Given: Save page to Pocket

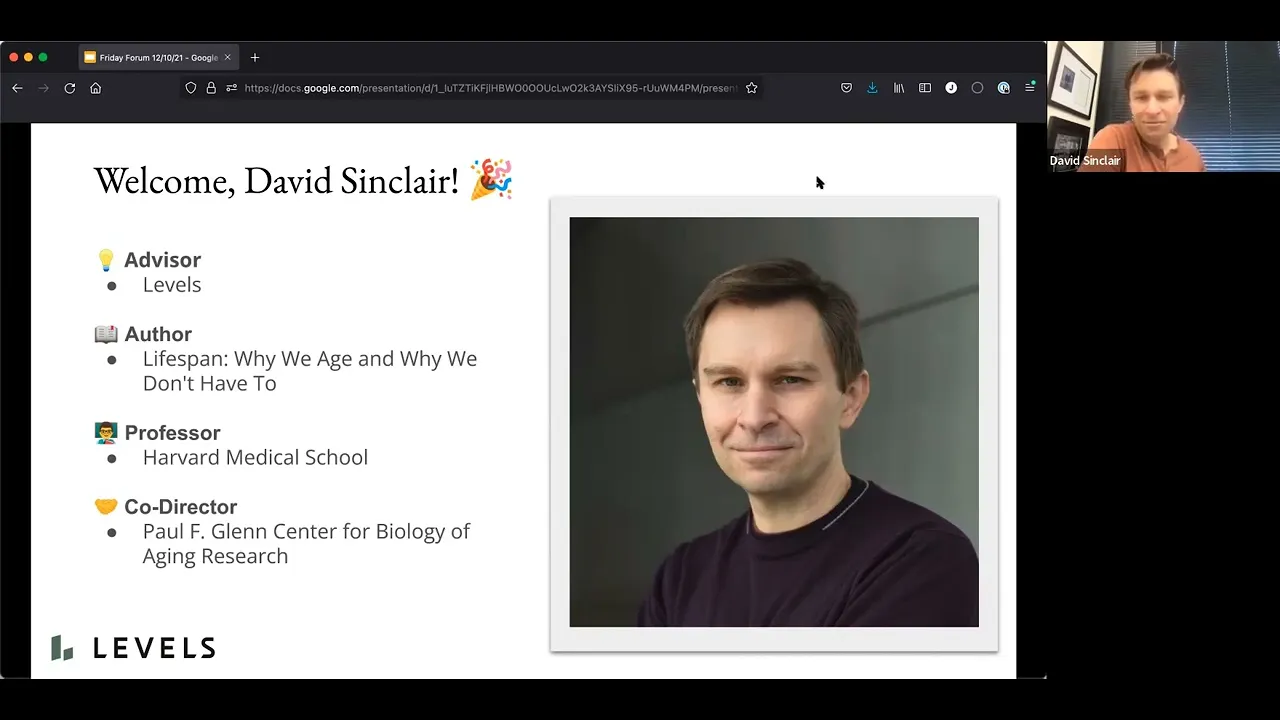Looking at the screenshot, I should [846, 88].
